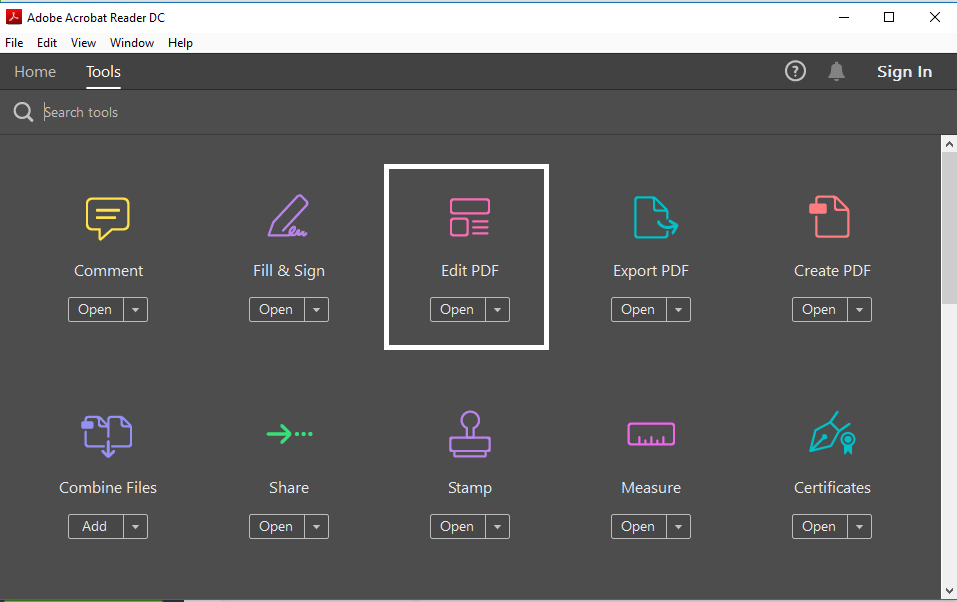This screenshot has width=957, height=602.
Task: Choose the Export PDF icon
Action: pos(655,217)
